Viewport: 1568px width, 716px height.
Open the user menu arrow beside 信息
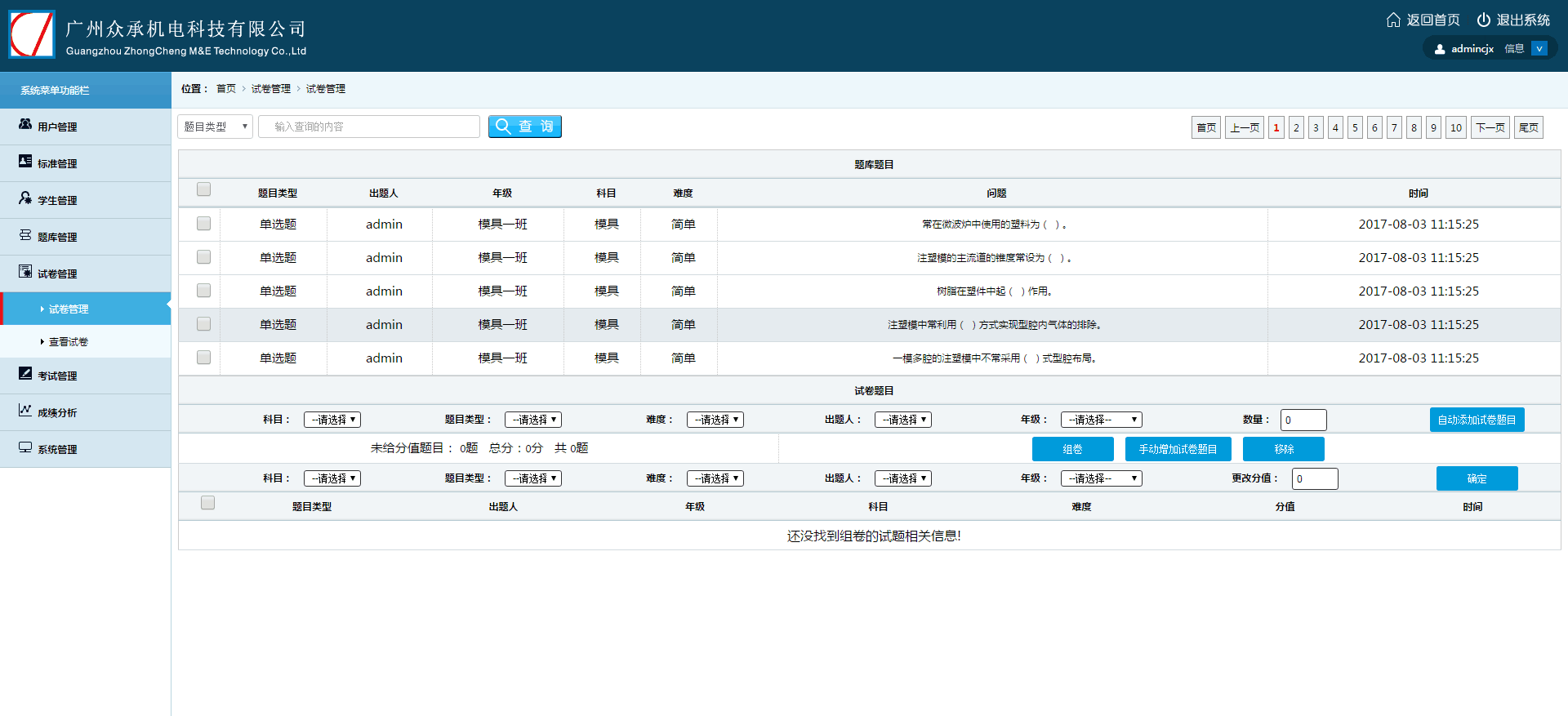click(1539, 49)
